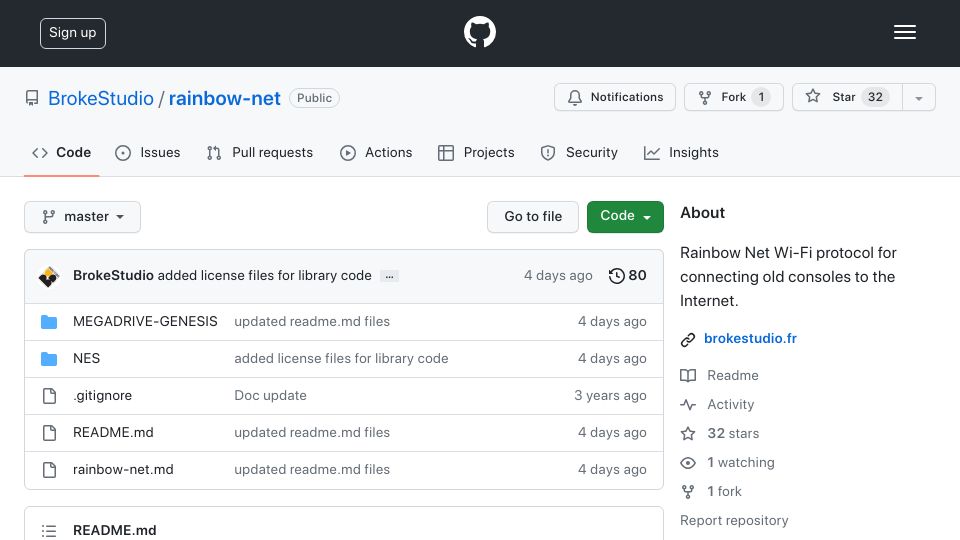Click the '3 years ago' timestamp
Screen dimensions: 960x540
pyautogui.click(x=610, y=396)
